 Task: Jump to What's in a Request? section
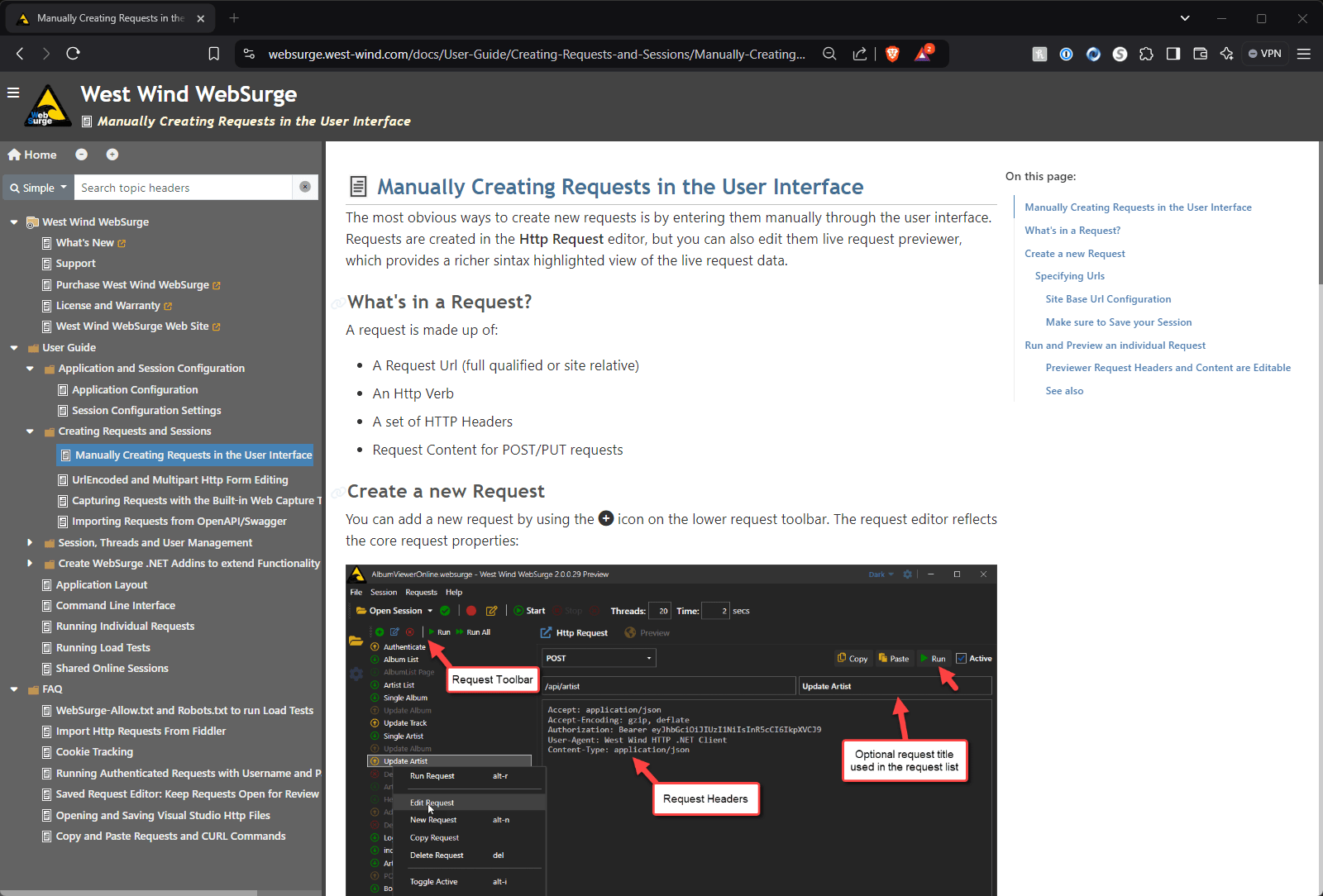point(1072,231)
